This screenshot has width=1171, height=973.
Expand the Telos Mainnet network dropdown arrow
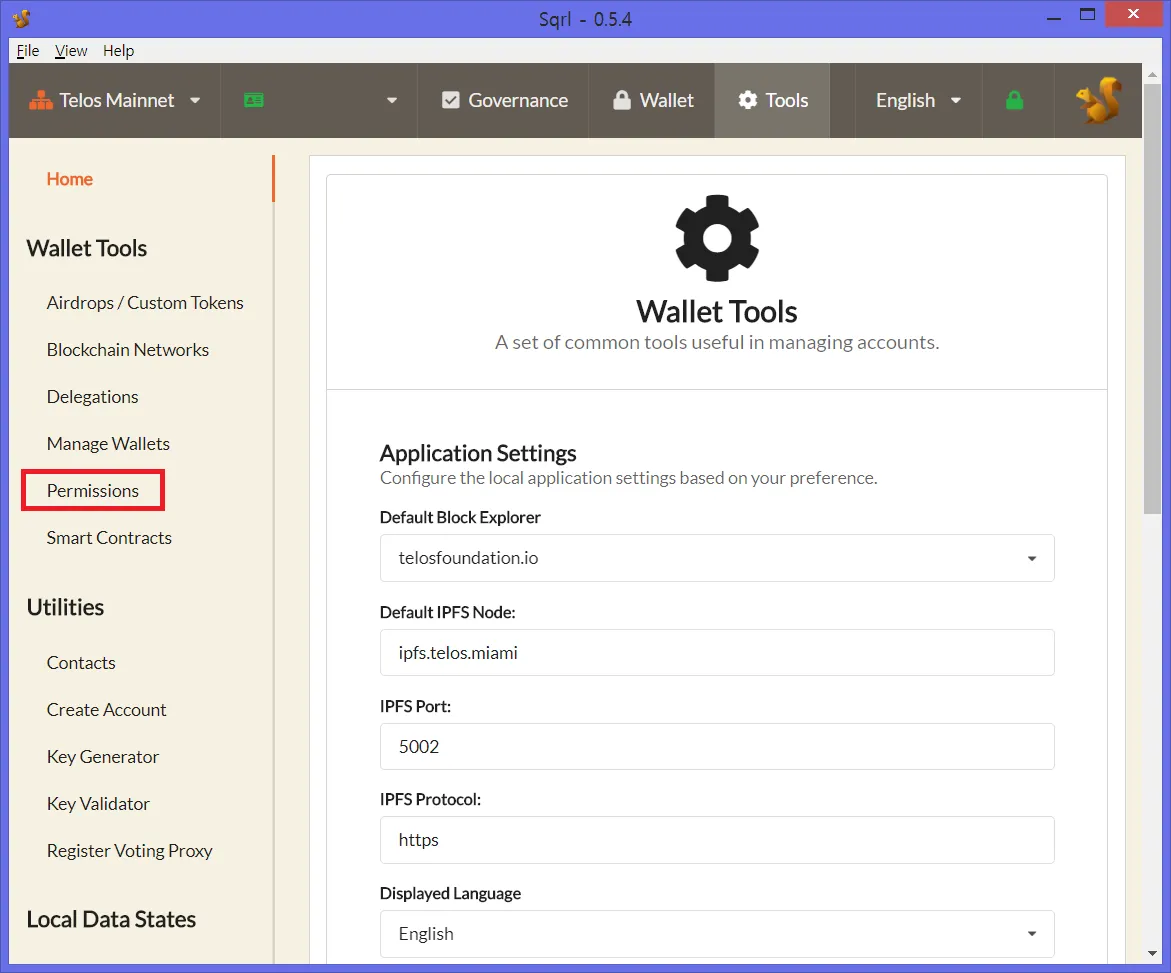tap(195, 100)
